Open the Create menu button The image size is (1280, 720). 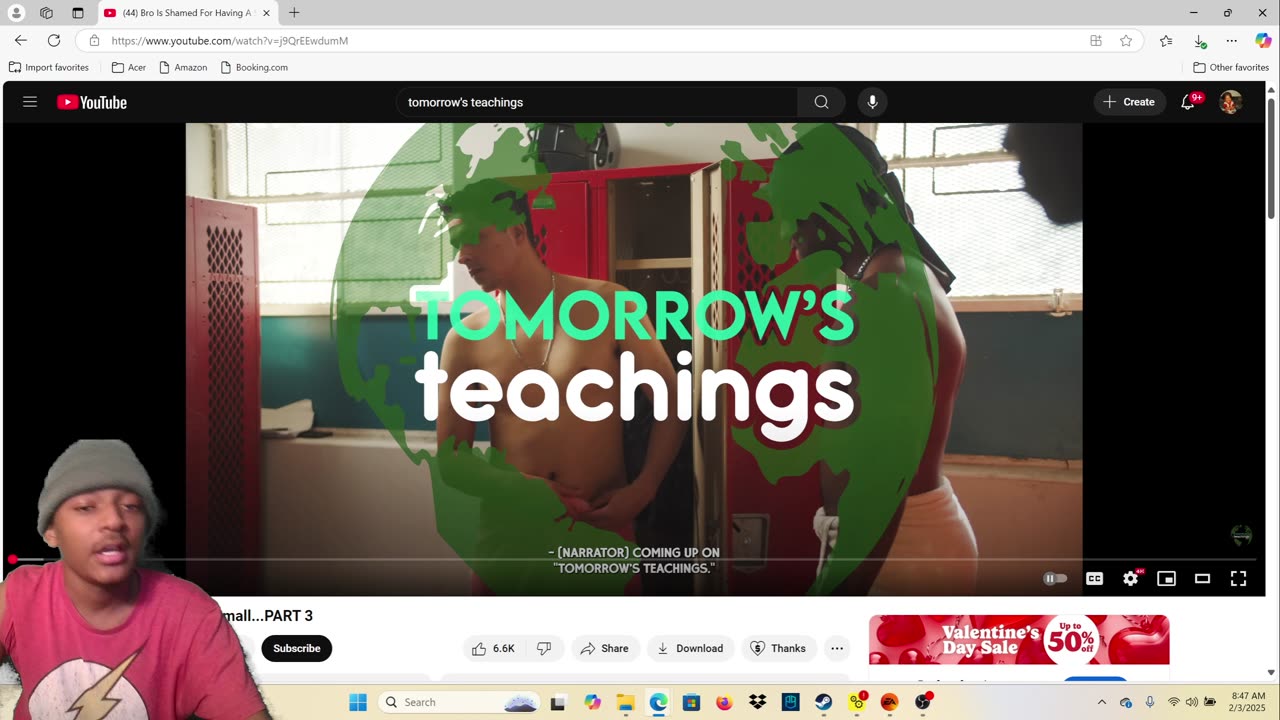pos(1129,102)
